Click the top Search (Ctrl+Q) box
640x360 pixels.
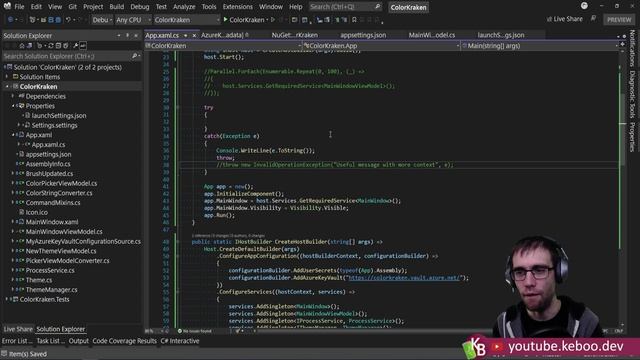[x=345, y=7]
